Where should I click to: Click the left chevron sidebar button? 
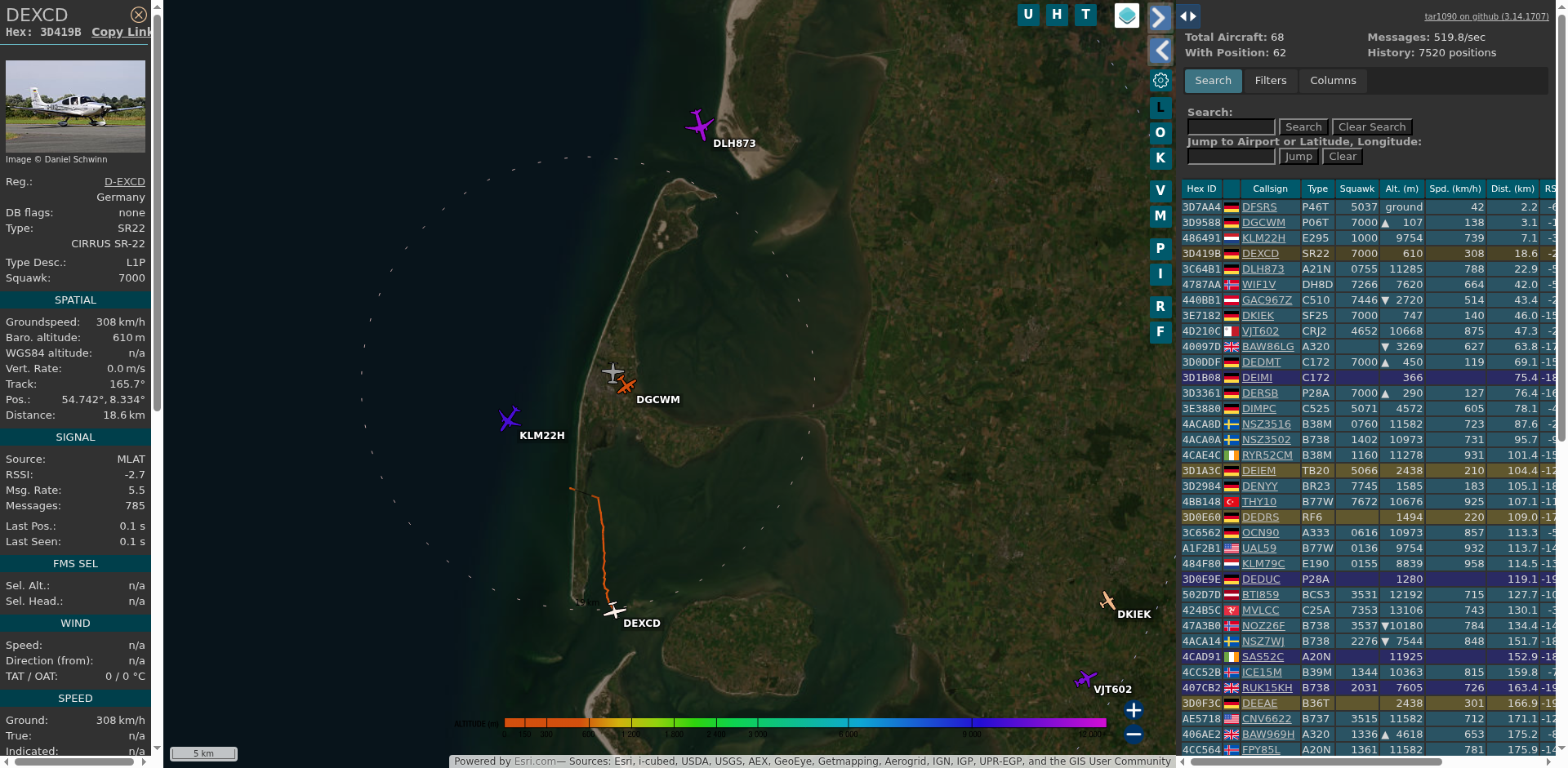pyautogui.click(x=1160, y=51)
